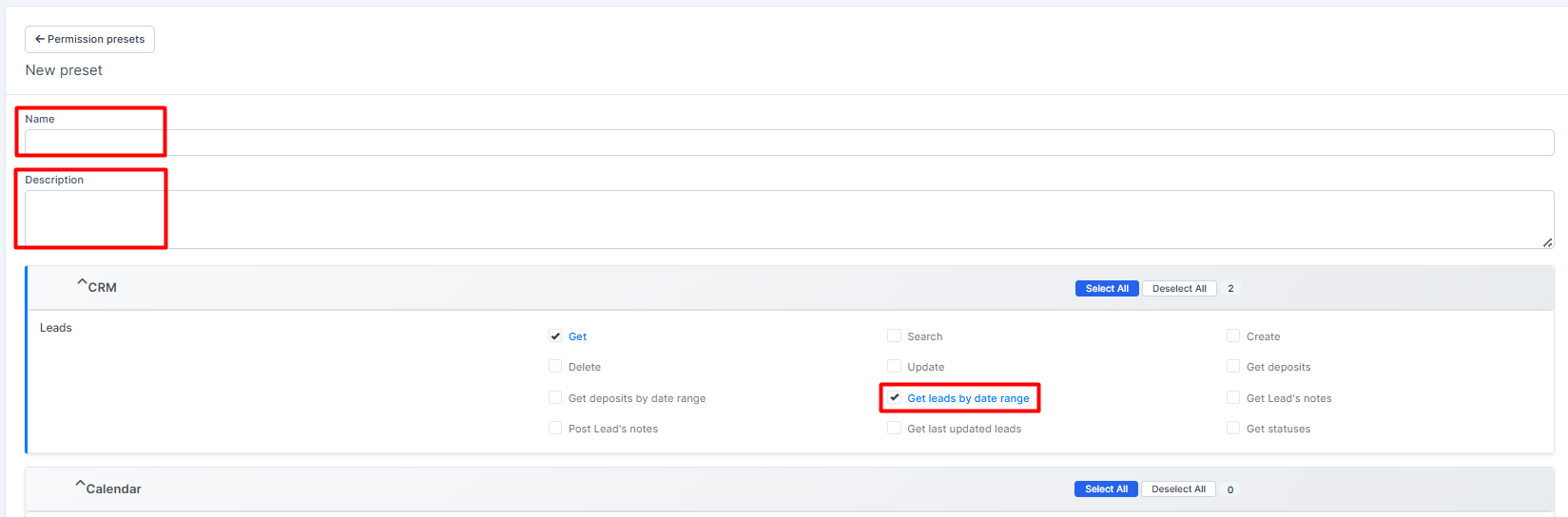Collapse the Calendar section chevron
Screen dimensions: 1568x517
(81, 486)
